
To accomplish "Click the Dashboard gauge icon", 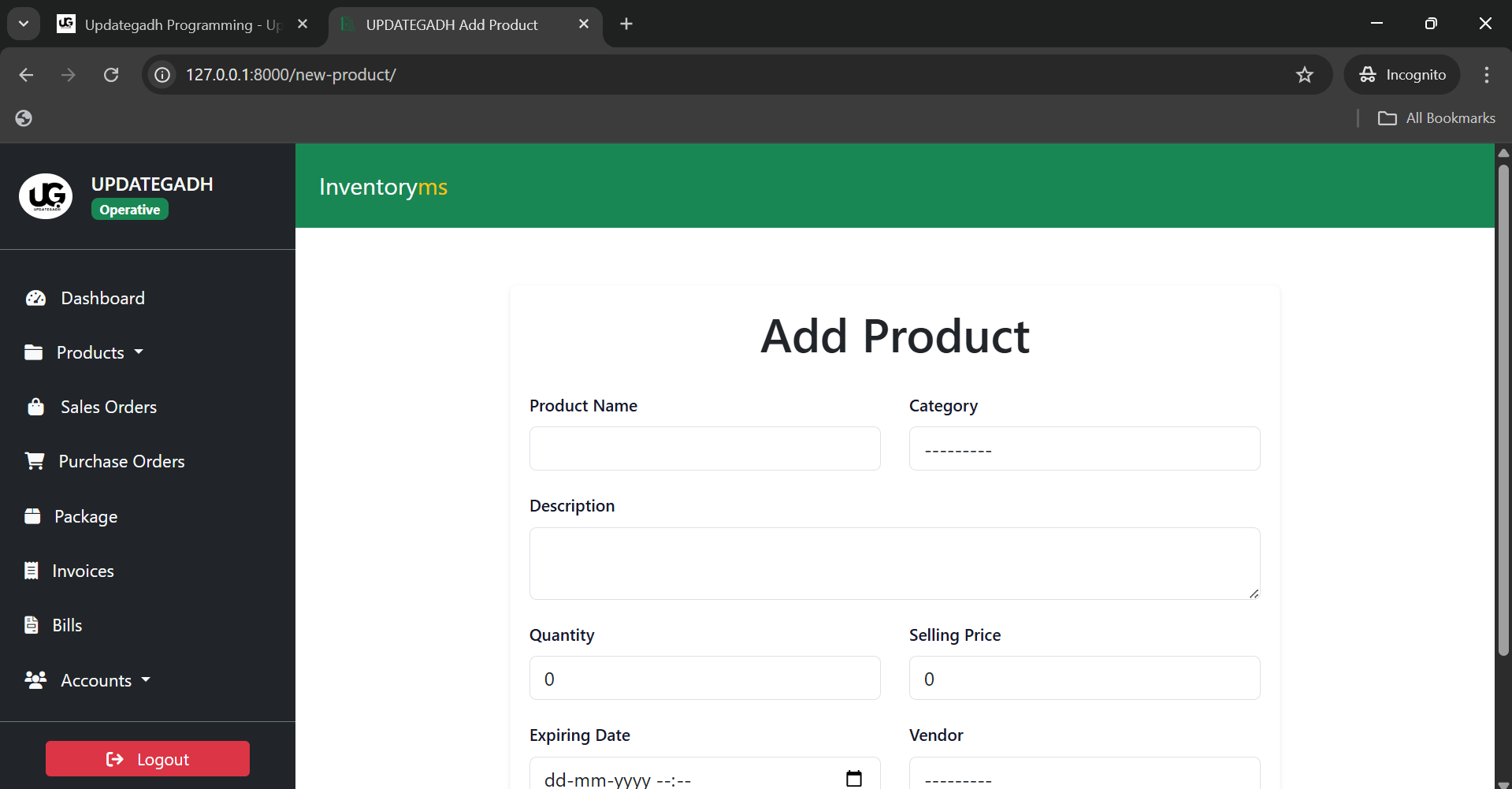I will coord(35,298).
